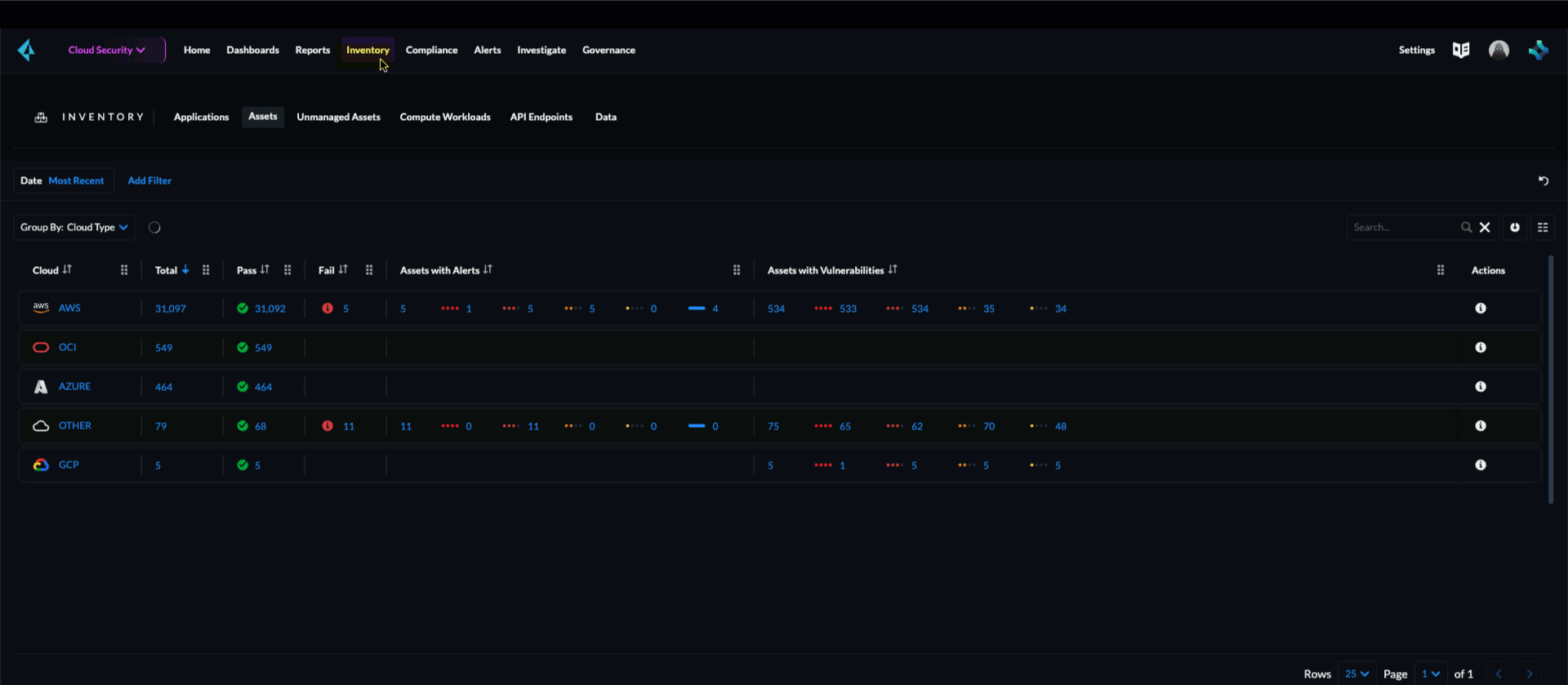The height and width of the screenshot is (685, 1568).
Task: Go to the Home menu
Action: [197, 50]
